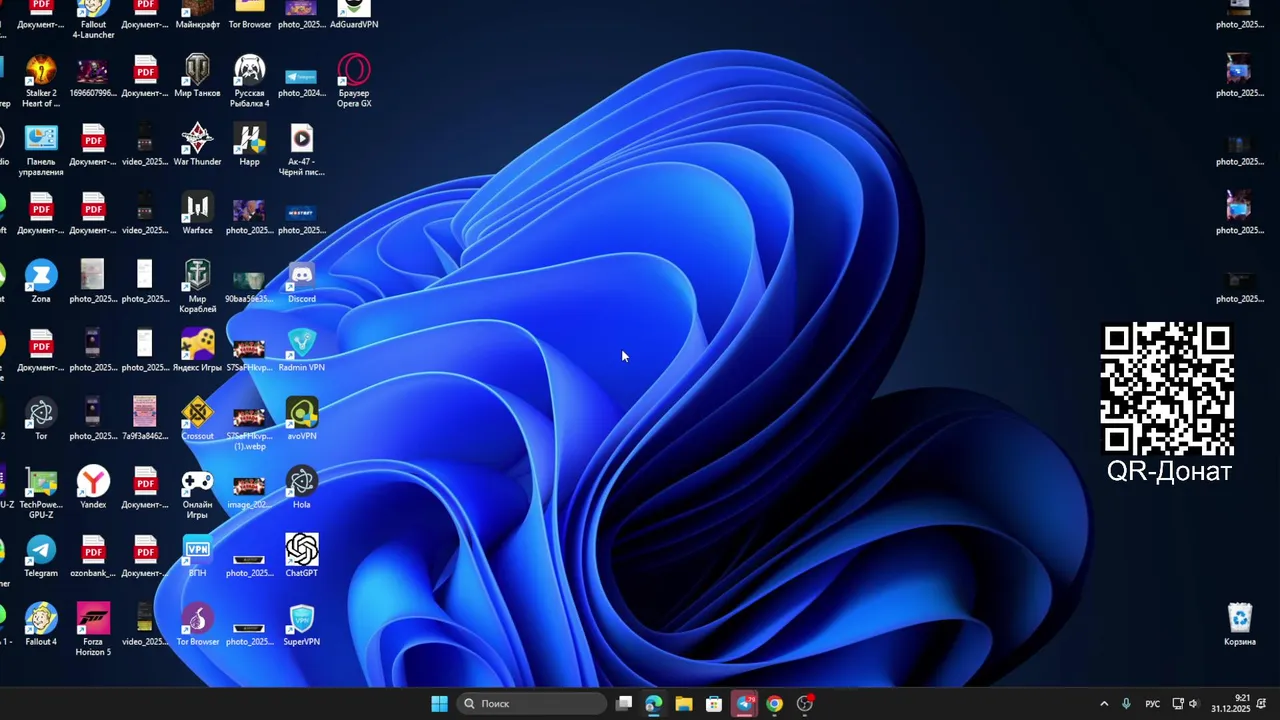Select the Панель управления icon
Image resolution: width=1280 pixels, height=720 pixels.
coord(41,150)
